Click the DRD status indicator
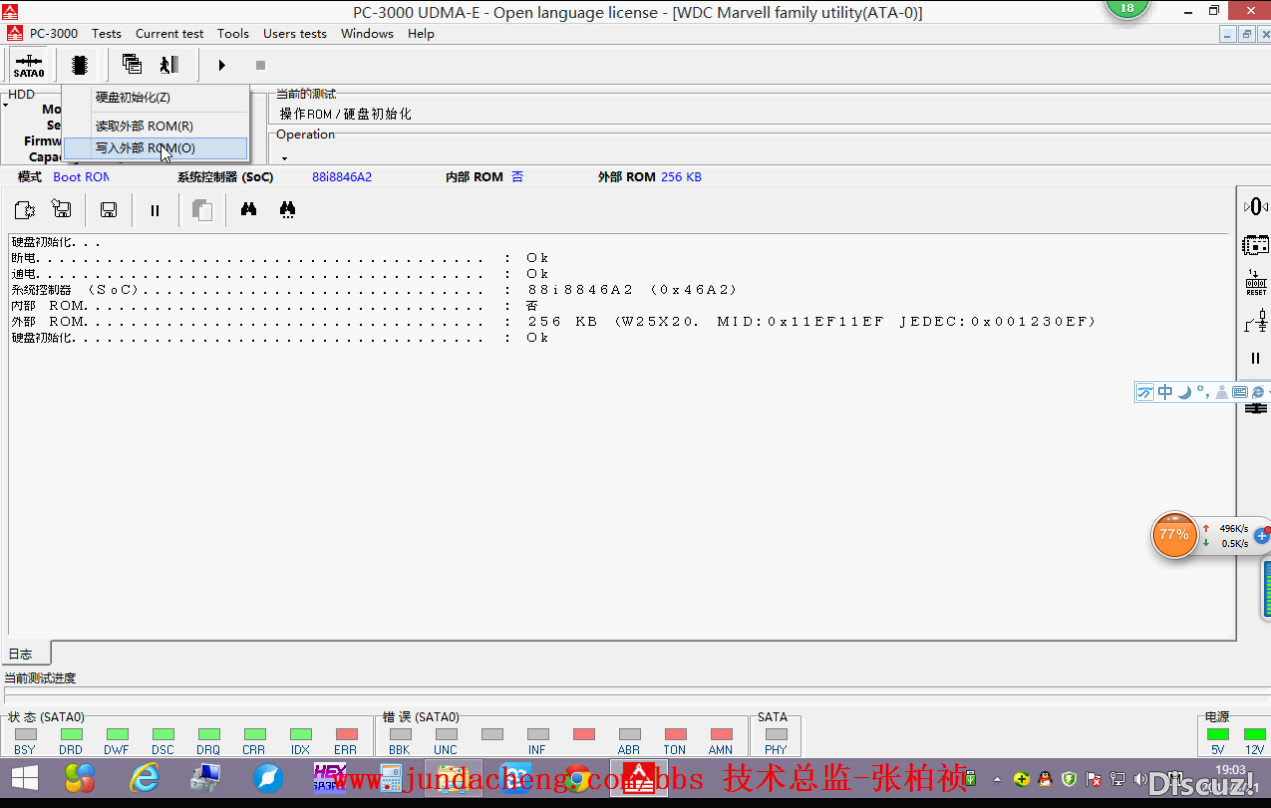The width and height of the screenshot is (1271, 808). point(71,734)
